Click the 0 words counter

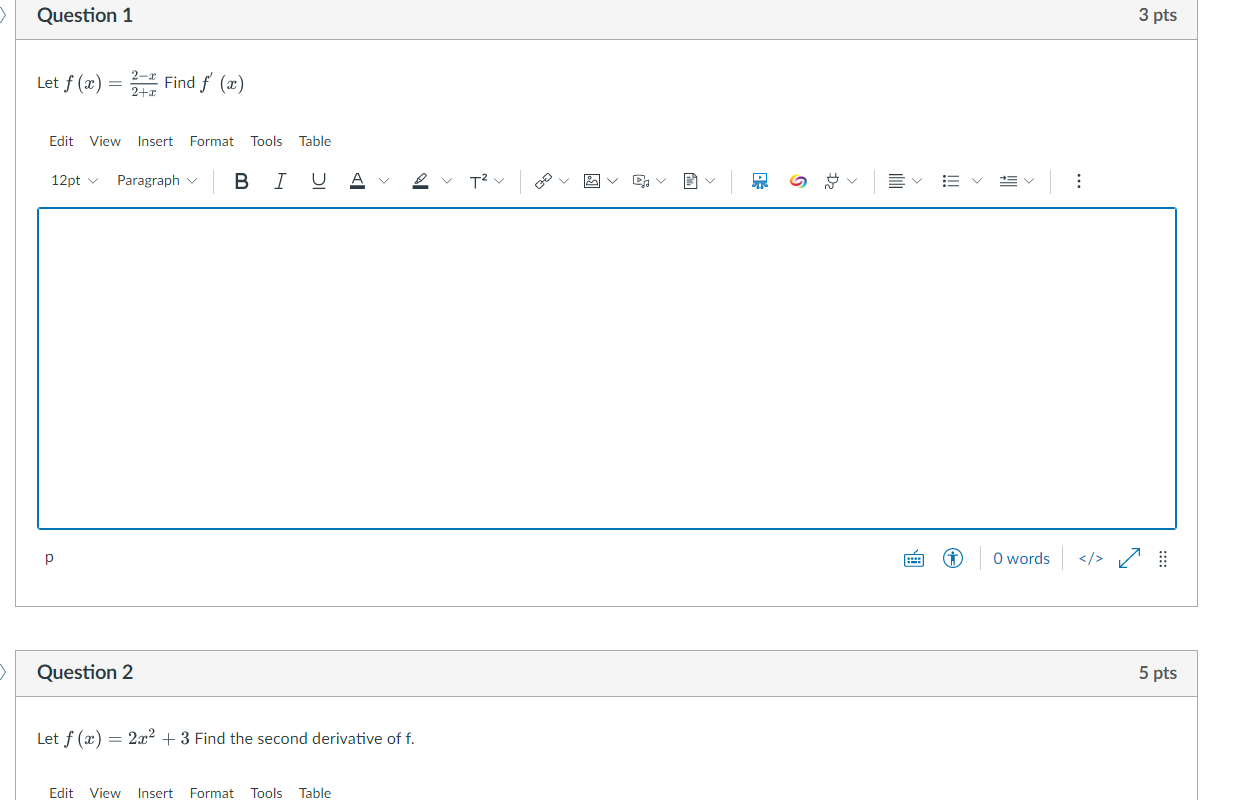click(1021, 558)
